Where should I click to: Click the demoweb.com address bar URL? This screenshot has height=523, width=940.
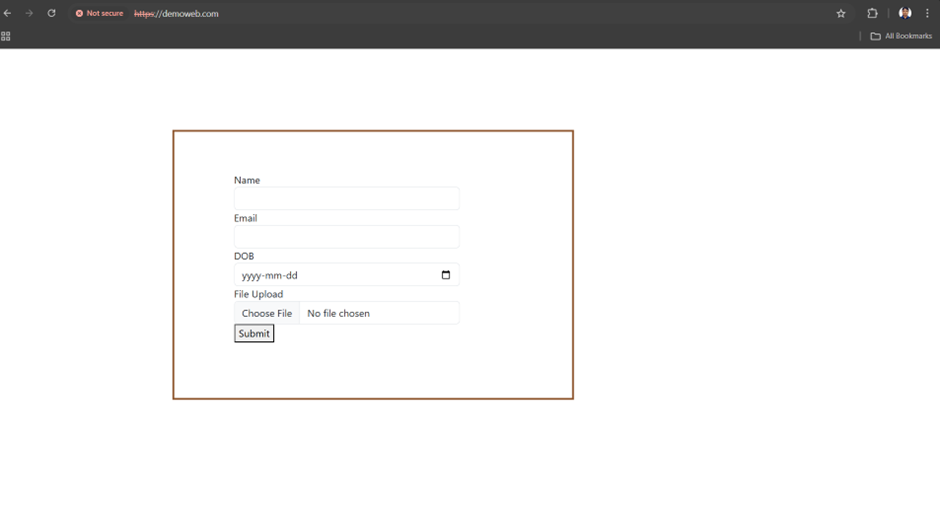pos(176,14)
